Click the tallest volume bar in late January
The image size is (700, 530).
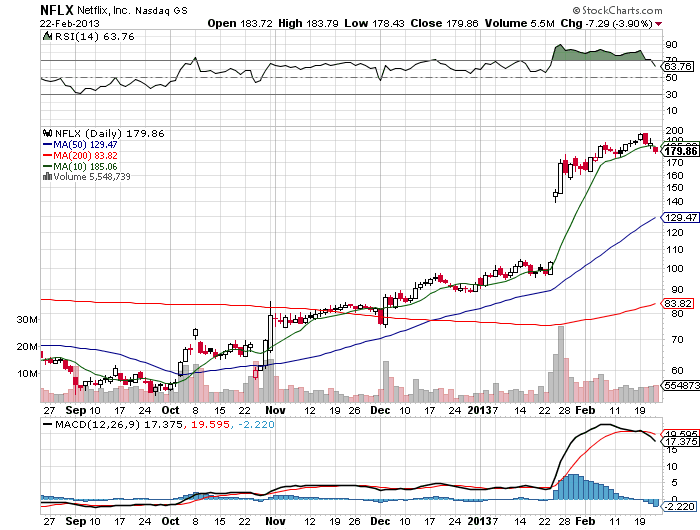tap(561, 364)
